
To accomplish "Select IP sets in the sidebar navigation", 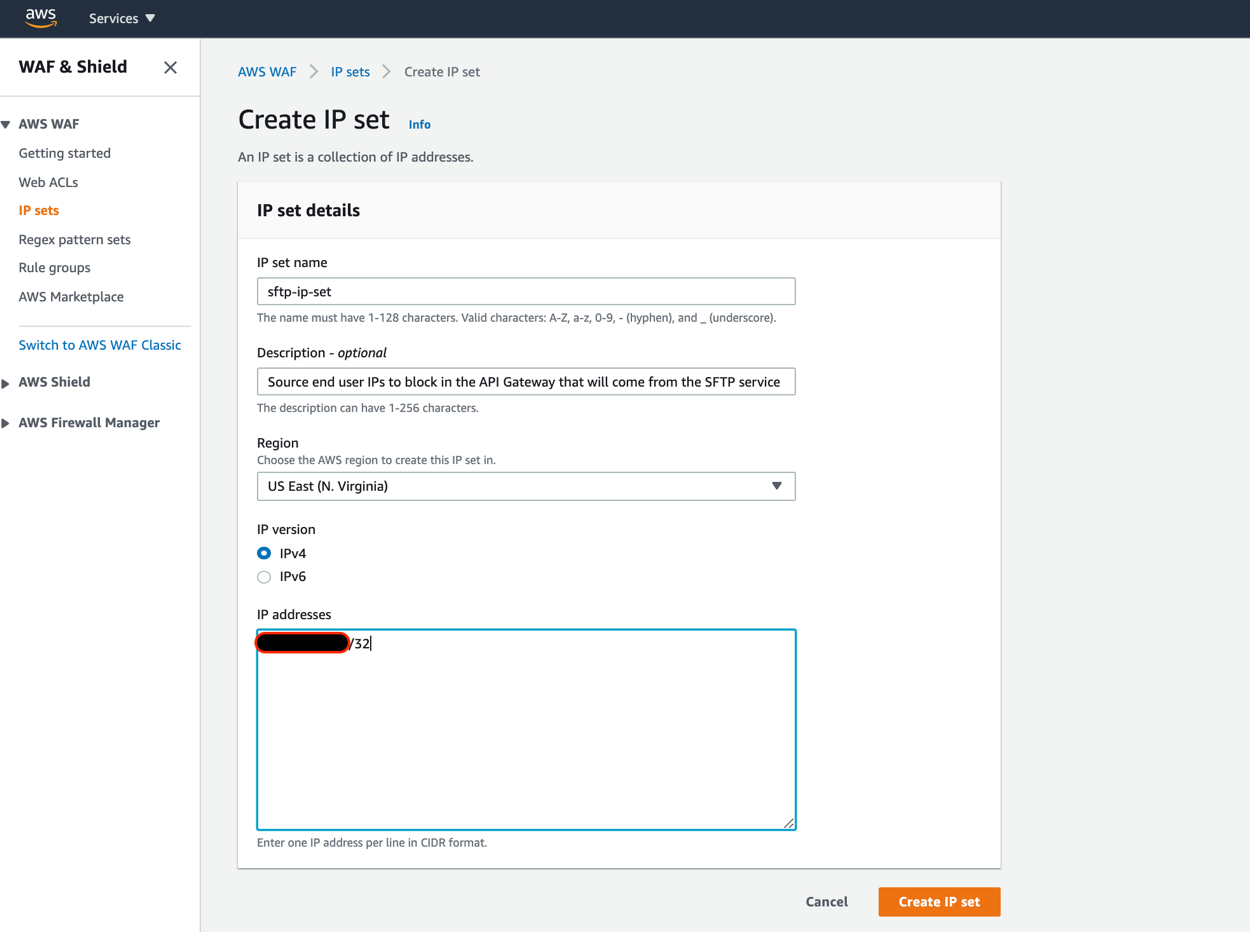I will click(38, 210).
